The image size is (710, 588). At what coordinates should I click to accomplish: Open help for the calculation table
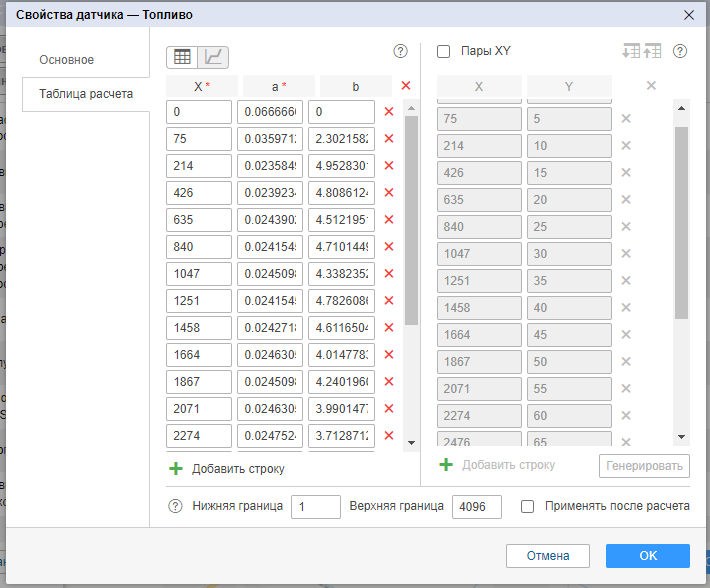(x=400, y=51)
